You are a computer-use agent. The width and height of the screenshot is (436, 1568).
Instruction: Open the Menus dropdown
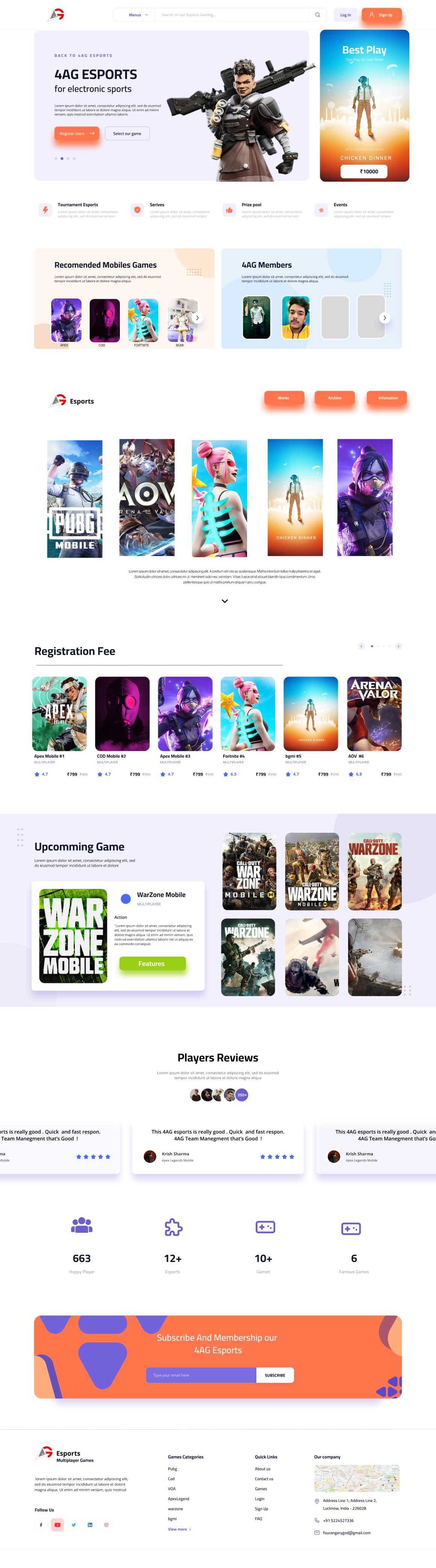[138, 15]
